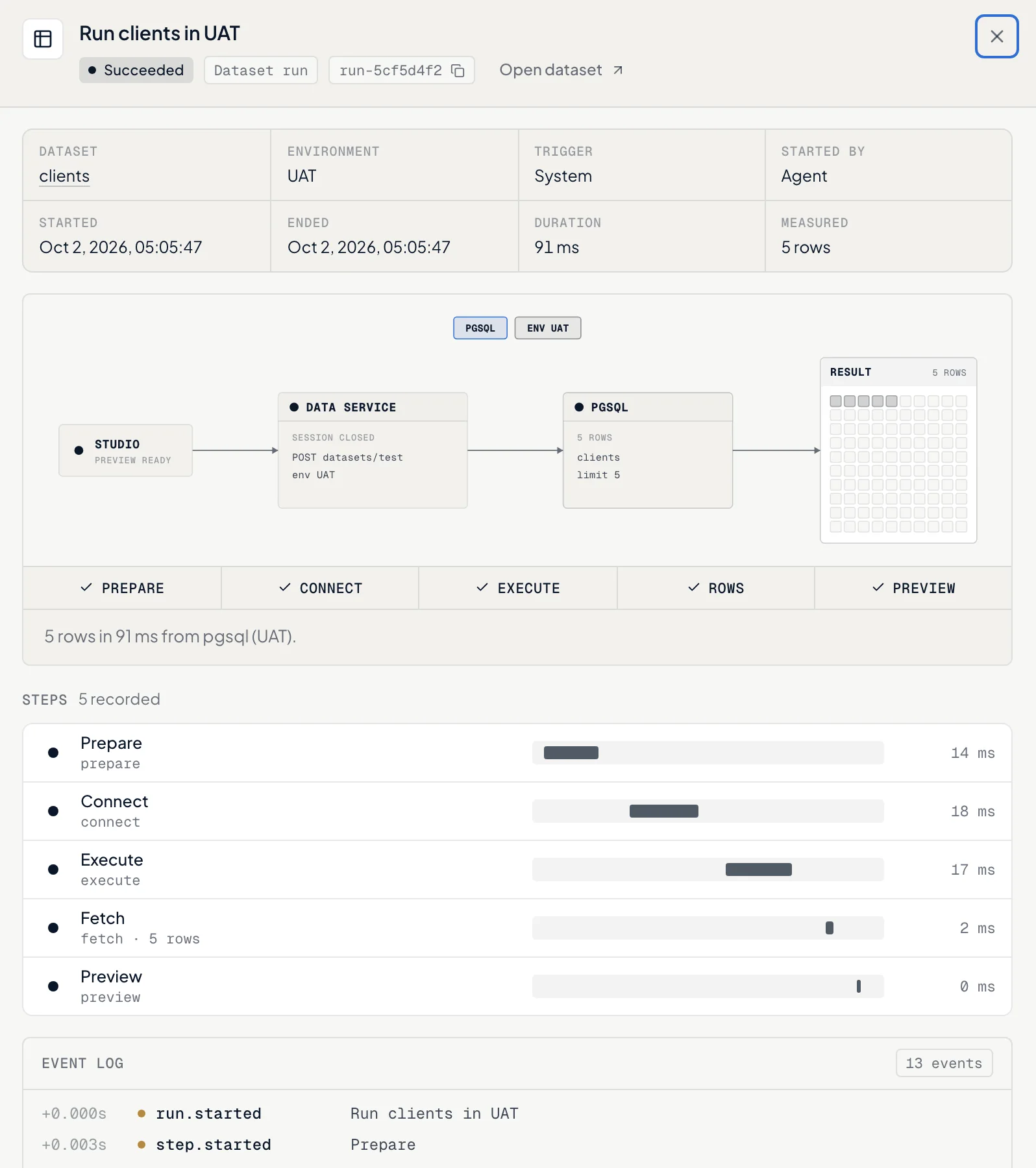Select the PGSQL chip above the diagram

coord(480,328)
